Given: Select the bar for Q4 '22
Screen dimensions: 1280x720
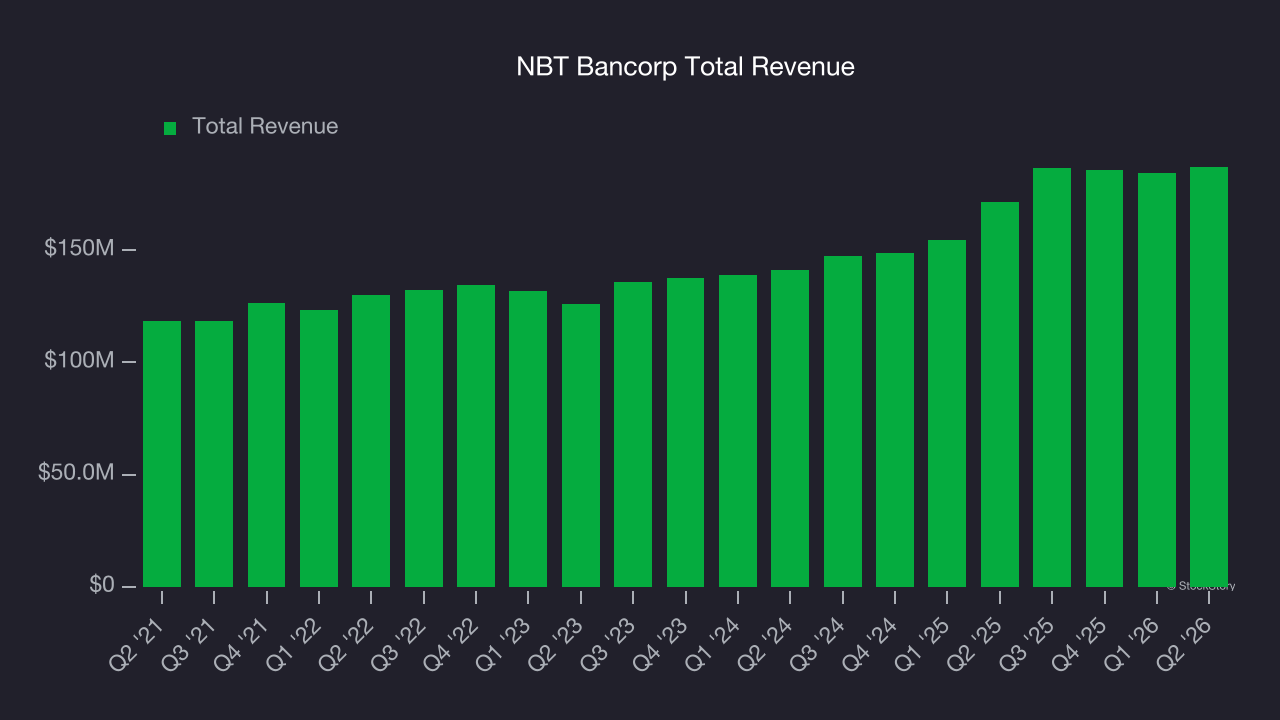Looking at the screenshot, I should point(476,436).
